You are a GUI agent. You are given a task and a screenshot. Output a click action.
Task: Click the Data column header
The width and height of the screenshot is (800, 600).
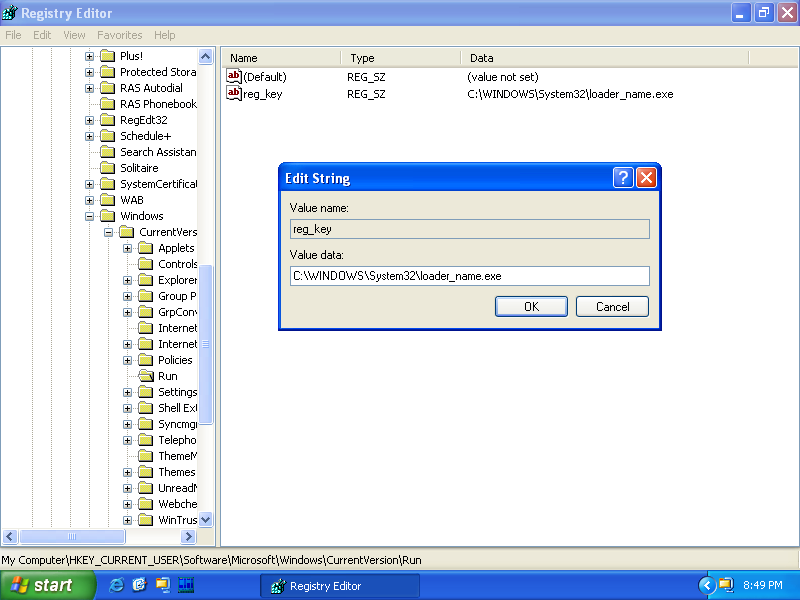pyautogui.click(x=605, y=58)
